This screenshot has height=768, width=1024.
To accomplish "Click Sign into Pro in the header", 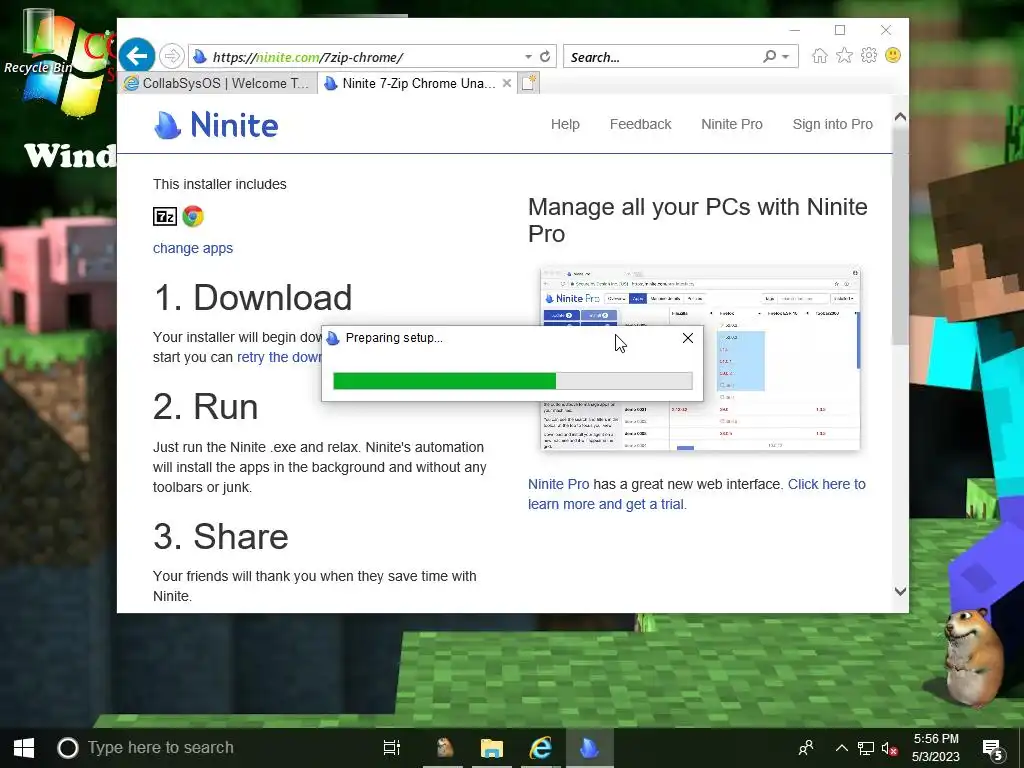I will click(x=832, y=124).
